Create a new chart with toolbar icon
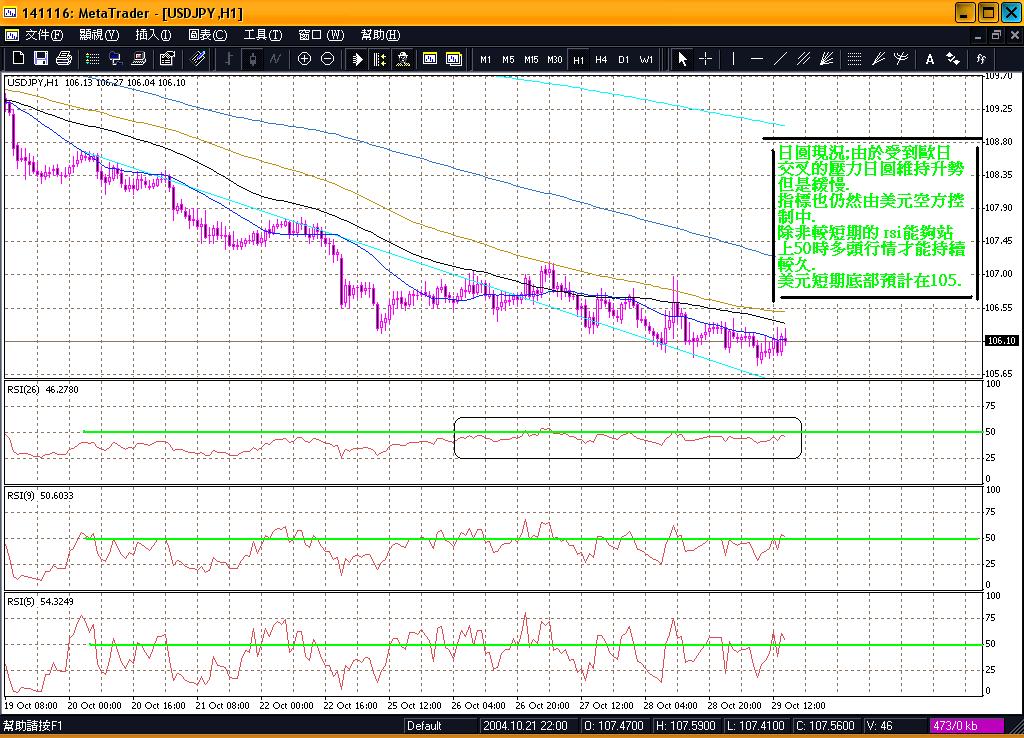 [18, 59]
